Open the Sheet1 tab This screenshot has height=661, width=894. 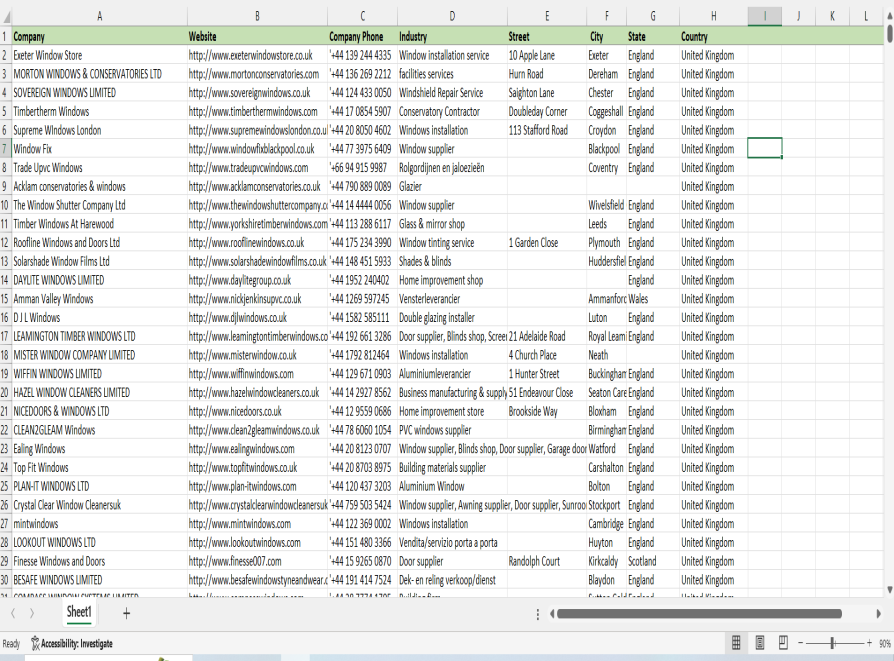point(79,612)
